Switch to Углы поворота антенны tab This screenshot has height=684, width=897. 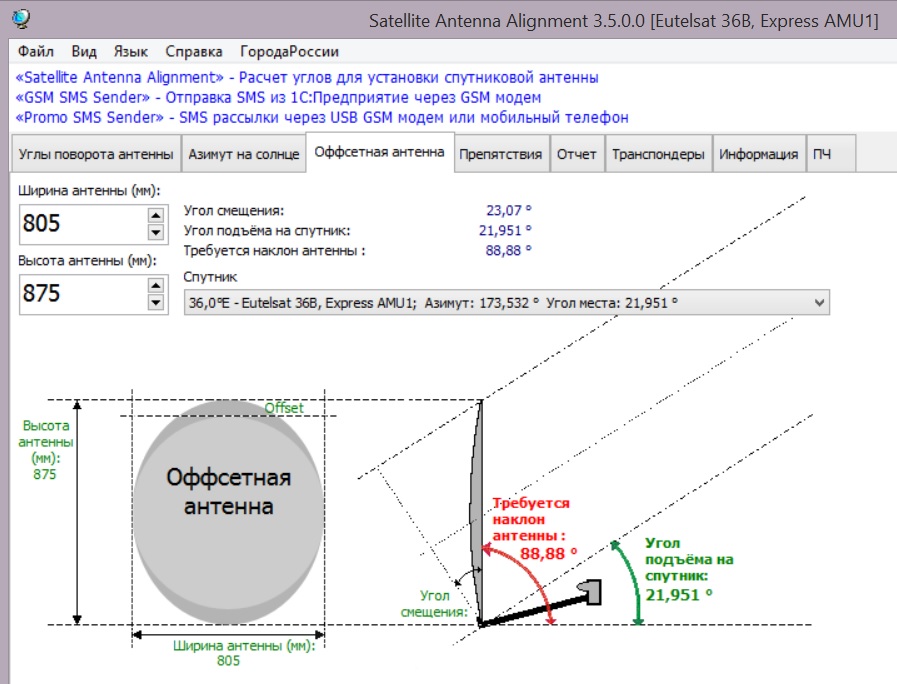tap(95, 154)
